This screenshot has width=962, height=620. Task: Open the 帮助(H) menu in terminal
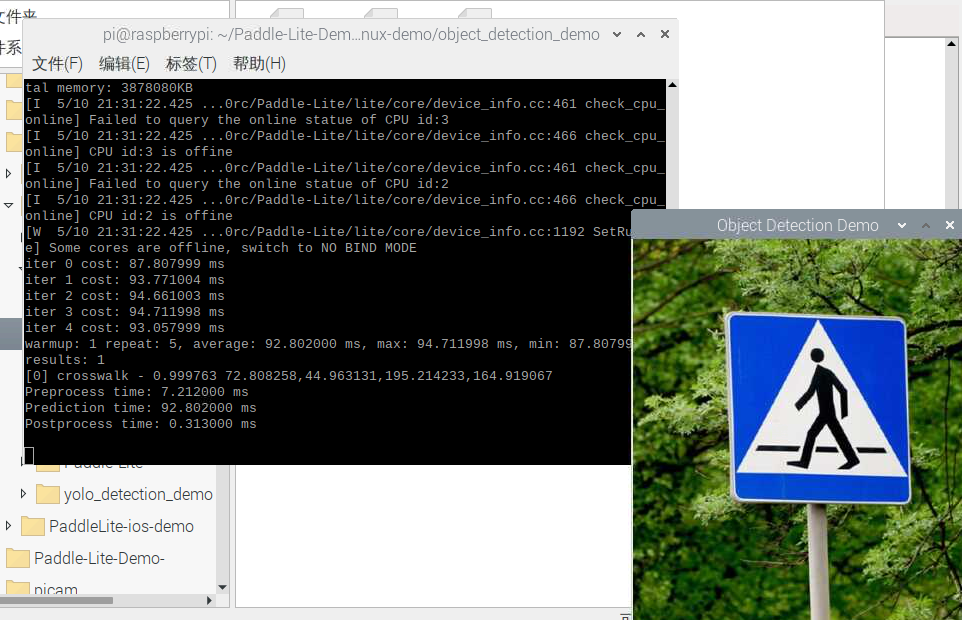[259, 64]
